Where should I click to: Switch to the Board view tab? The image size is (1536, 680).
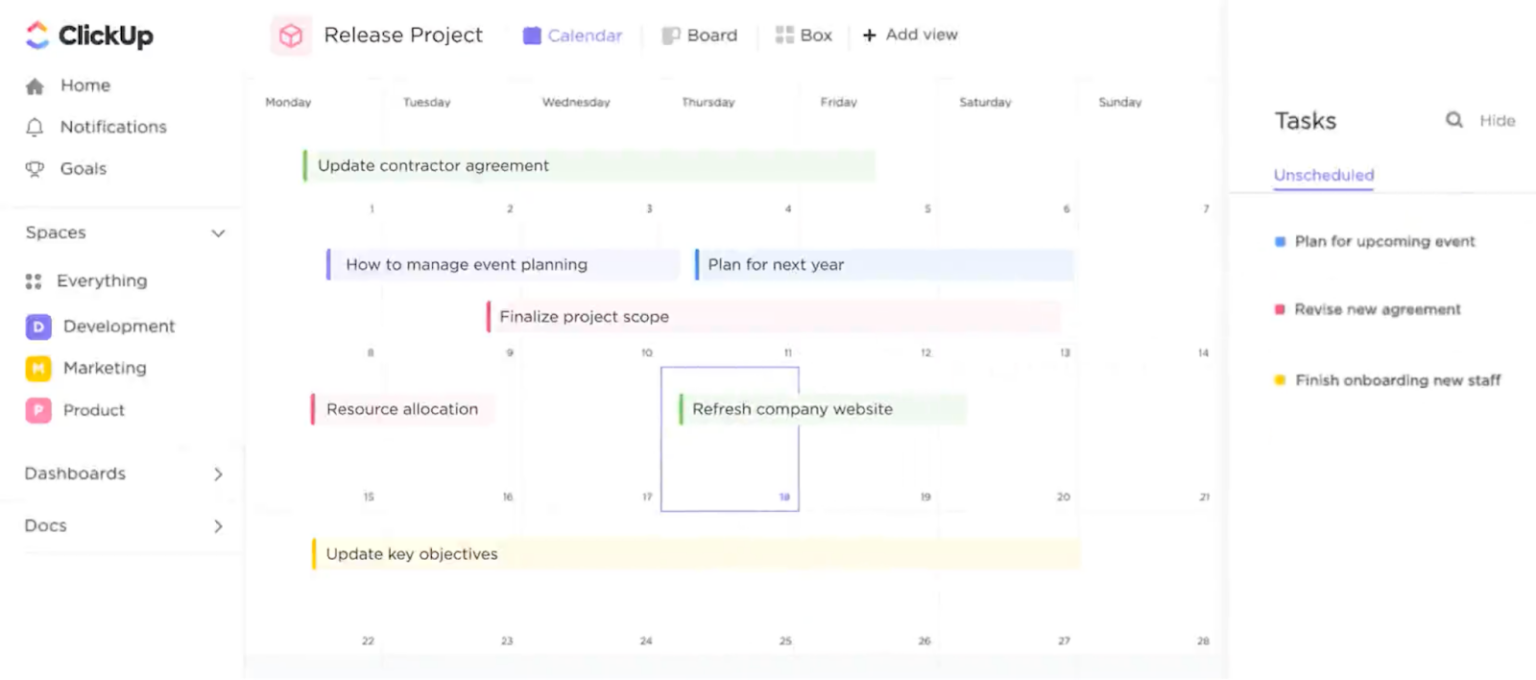pyautogui.click(x=700, y=35)
